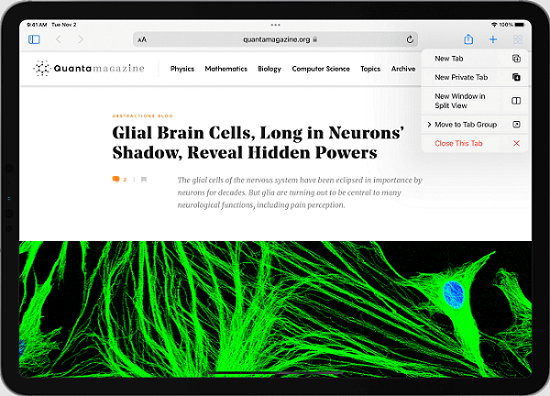The height and width of the screenshot is (396, 550).
Task: Open the AA page format menu
Action: [x=142, y=40]
